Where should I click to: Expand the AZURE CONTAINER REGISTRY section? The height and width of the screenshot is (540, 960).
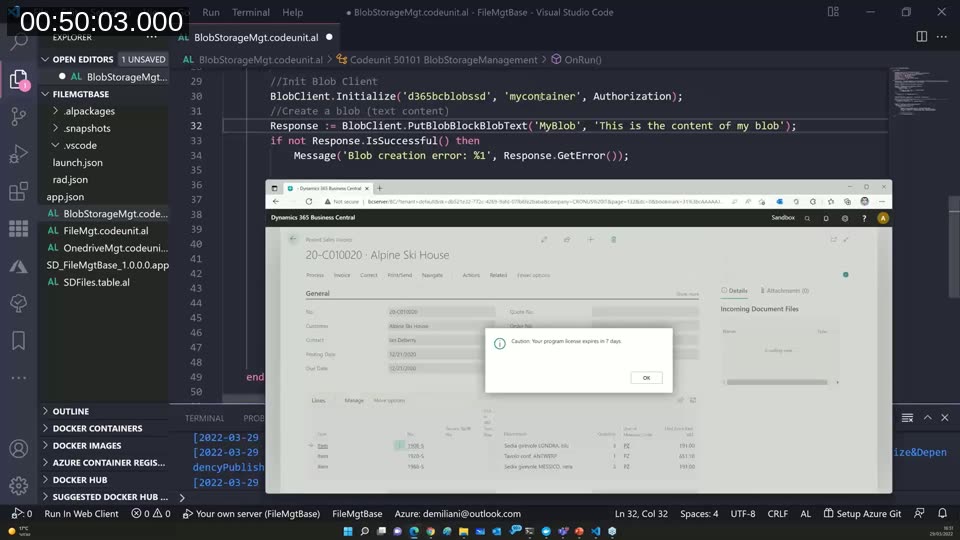(x=108, y=463)
